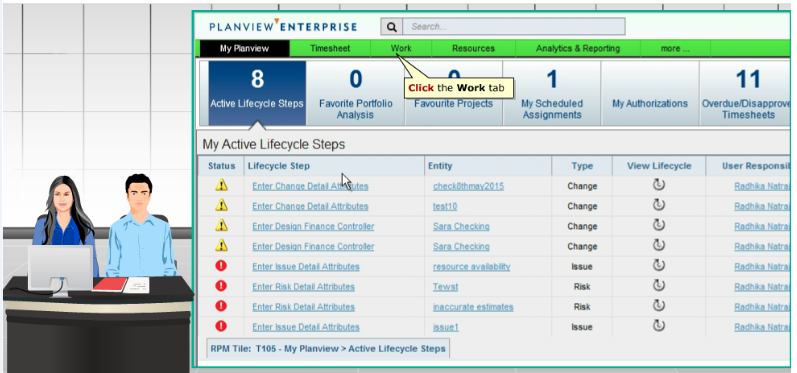This screenshot has width=797, height=373.
Task: Click View Lifecycle icon for issue1
Action: [659, 326]
